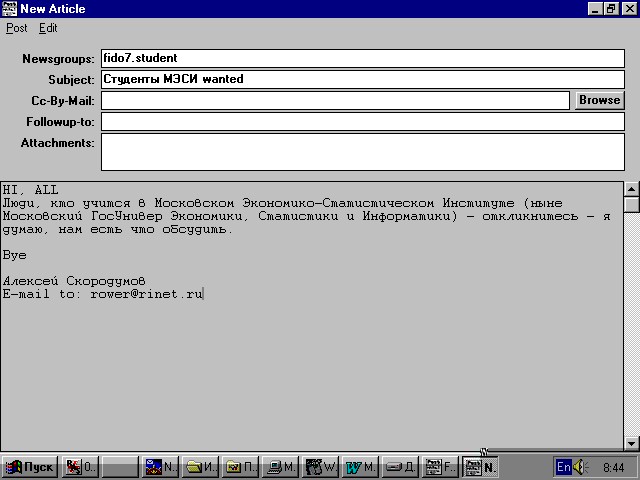This screenshot has height=480, width=640.
Task: Click scrollbar down arrow in message body
Action: coord(631,443)
